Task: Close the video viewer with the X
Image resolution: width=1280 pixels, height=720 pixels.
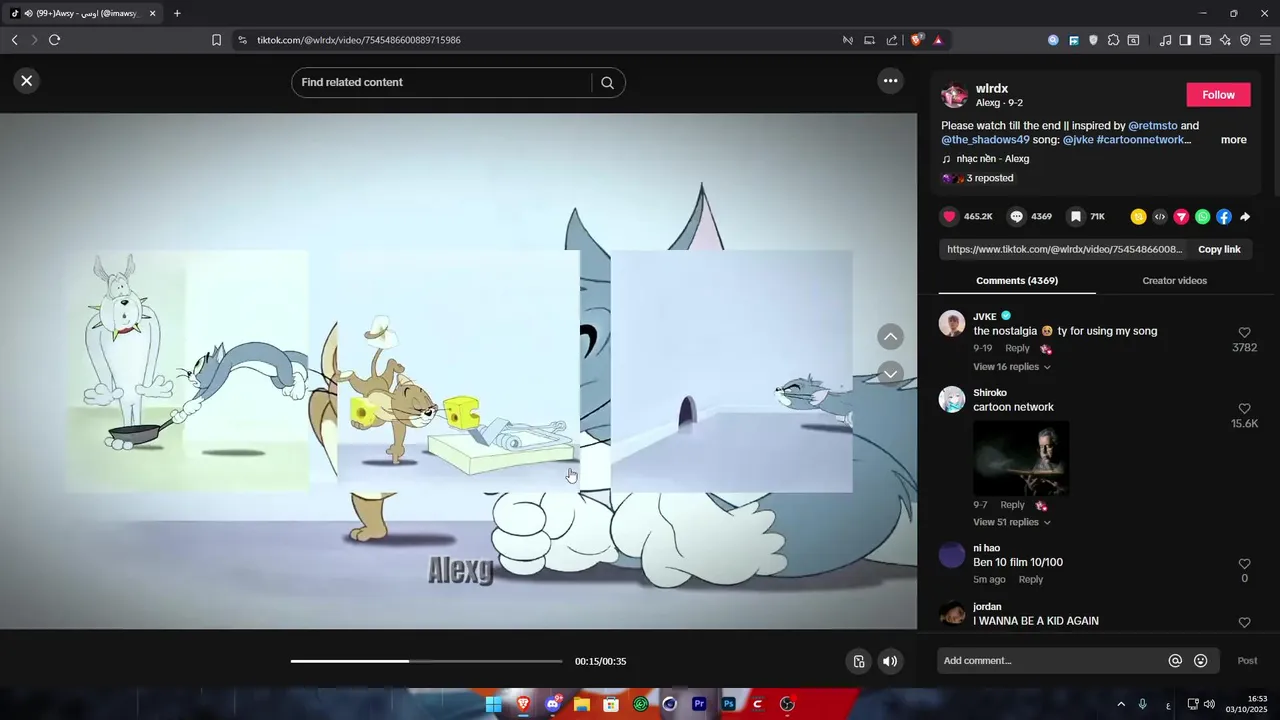Action: pos(27,81)
